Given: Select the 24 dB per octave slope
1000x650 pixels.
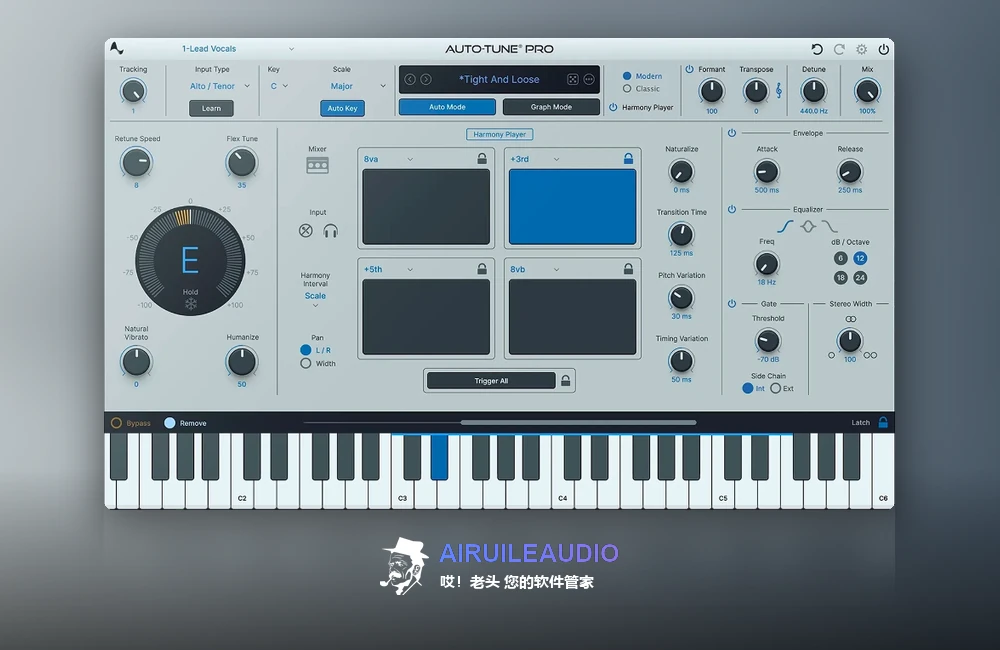Looking at the screenshot, I should pyautogui.click(x=860, y=277).
